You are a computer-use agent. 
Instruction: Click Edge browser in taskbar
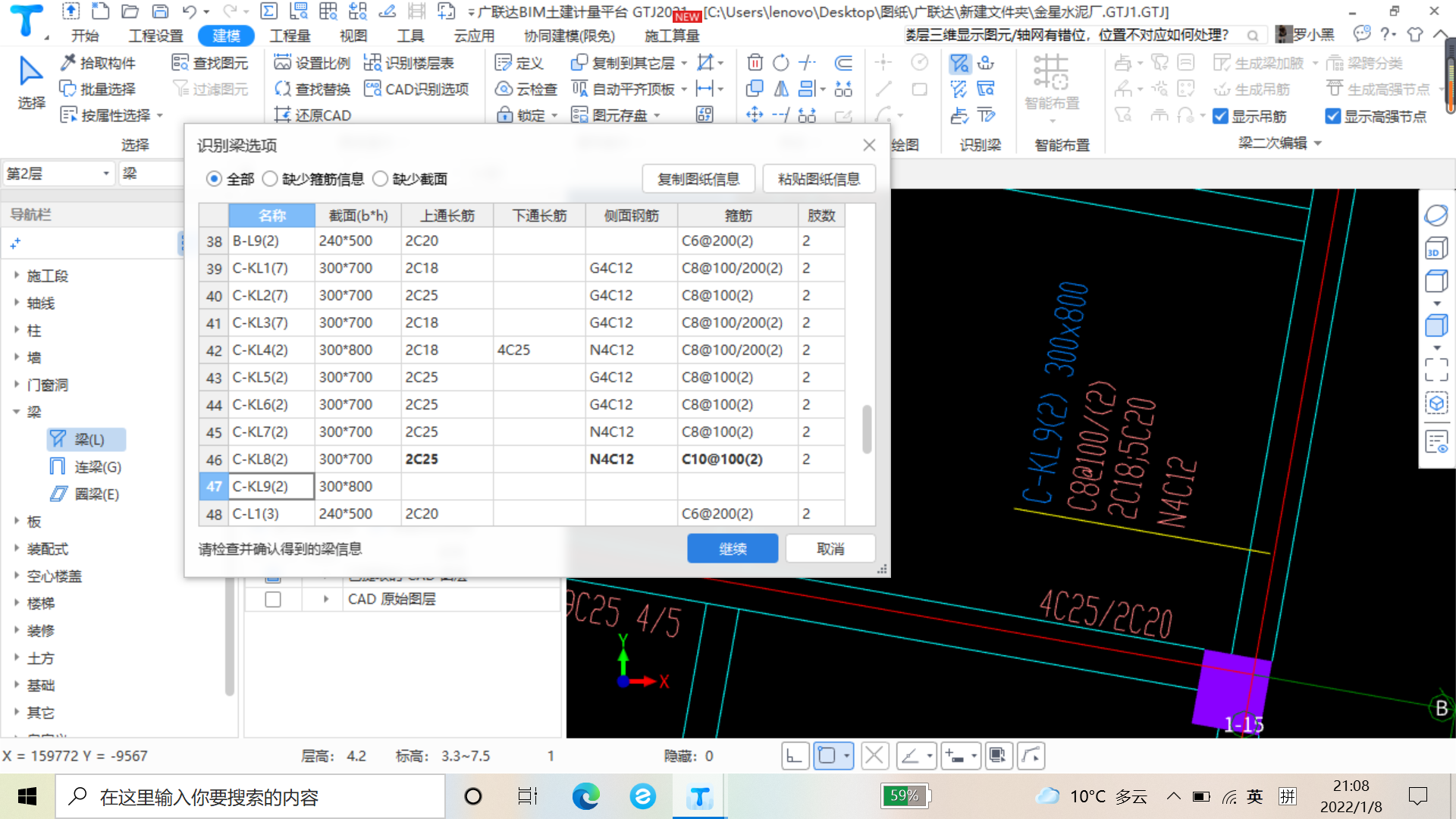(585, 796)
